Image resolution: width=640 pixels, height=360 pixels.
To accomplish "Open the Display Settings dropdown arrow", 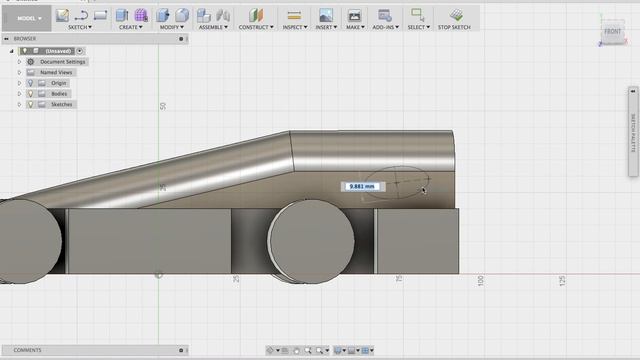I will pyautogui.click(x=344, y=350).
